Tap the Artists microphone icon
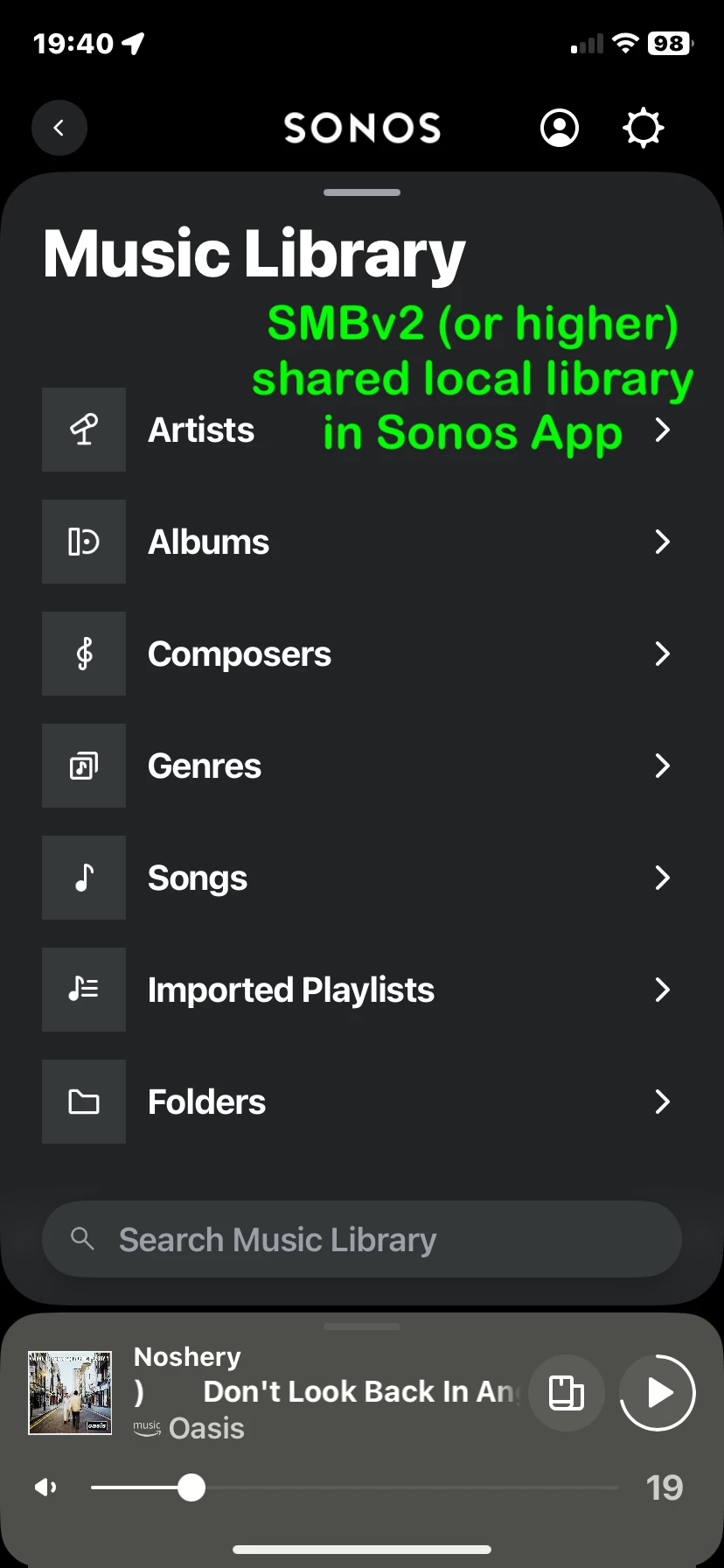The image size is (724, 1568). [x=84, y=430]
